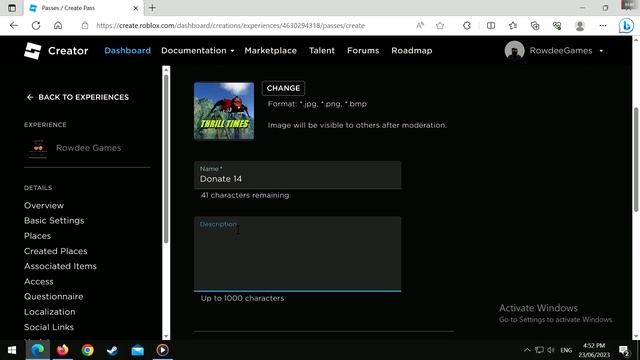Open browser extensions icon
The image size is (640, 360).
(467, 25)
